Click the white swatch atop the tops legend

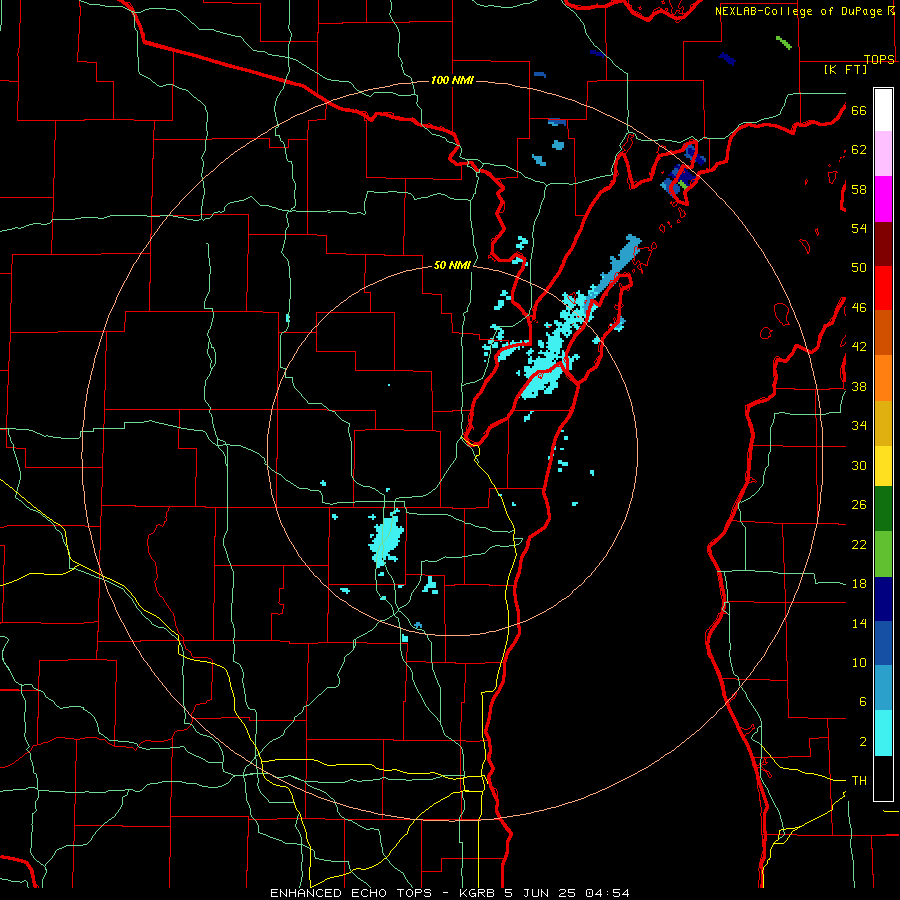(x=883, y=110)
